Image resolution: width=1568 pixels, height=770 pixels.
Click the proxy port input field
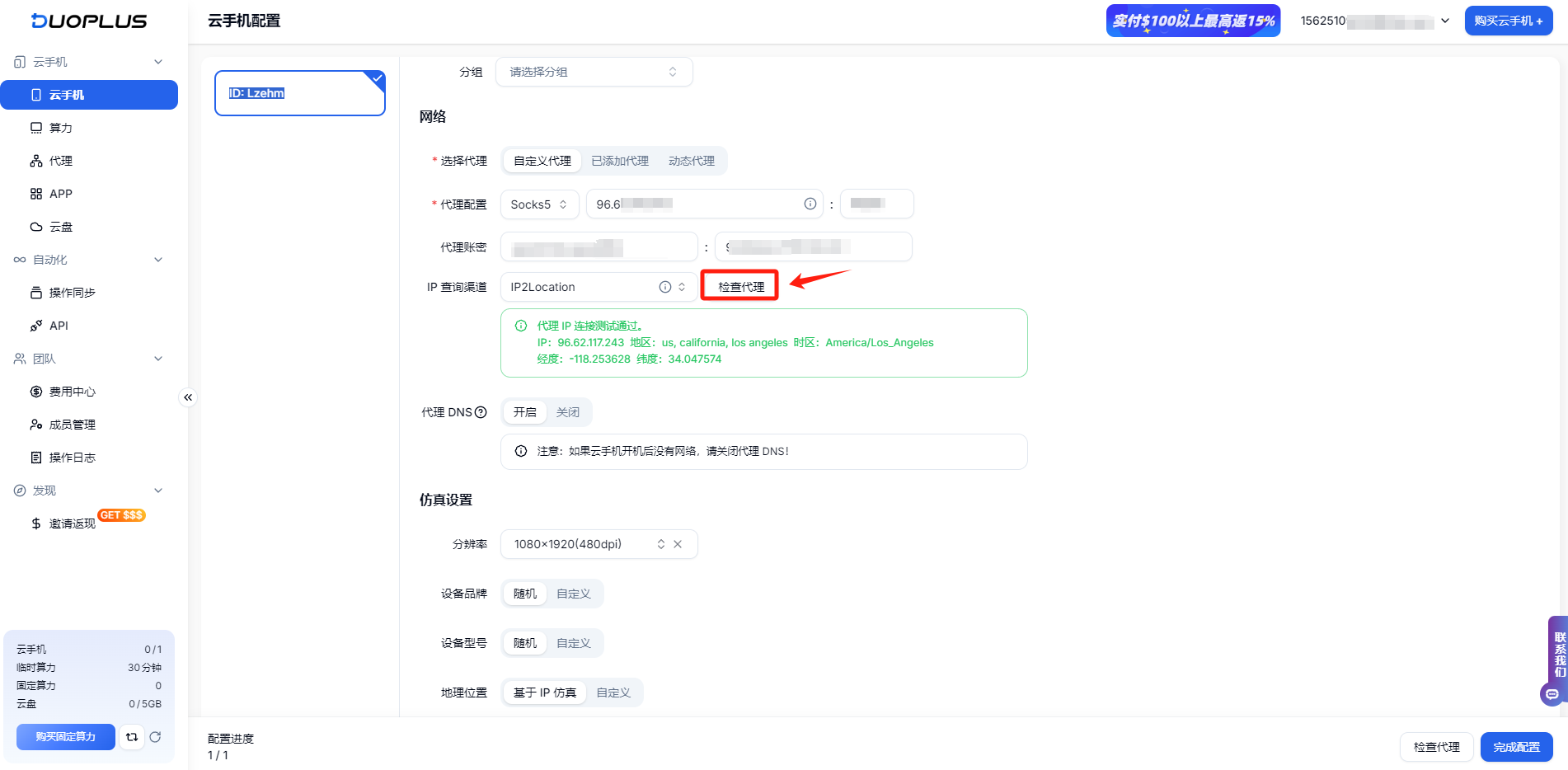click(877, 204)
